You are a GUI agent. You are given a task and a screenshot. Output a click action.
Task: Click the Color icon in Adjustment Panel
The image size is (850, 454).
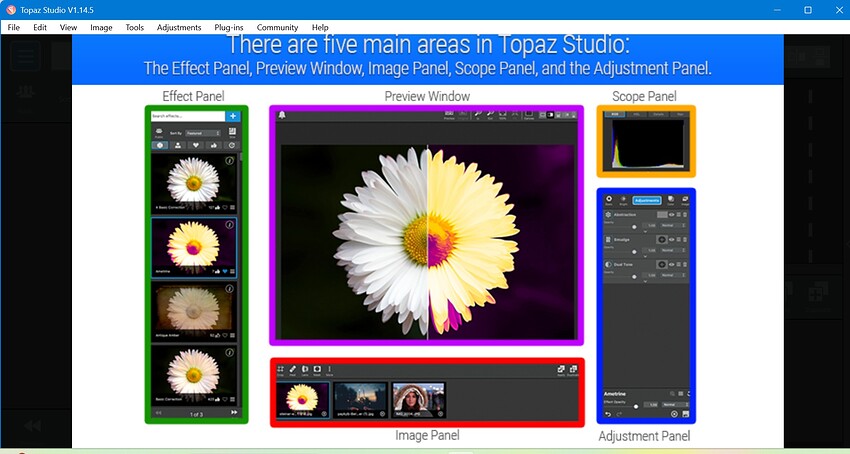point(671,201)
